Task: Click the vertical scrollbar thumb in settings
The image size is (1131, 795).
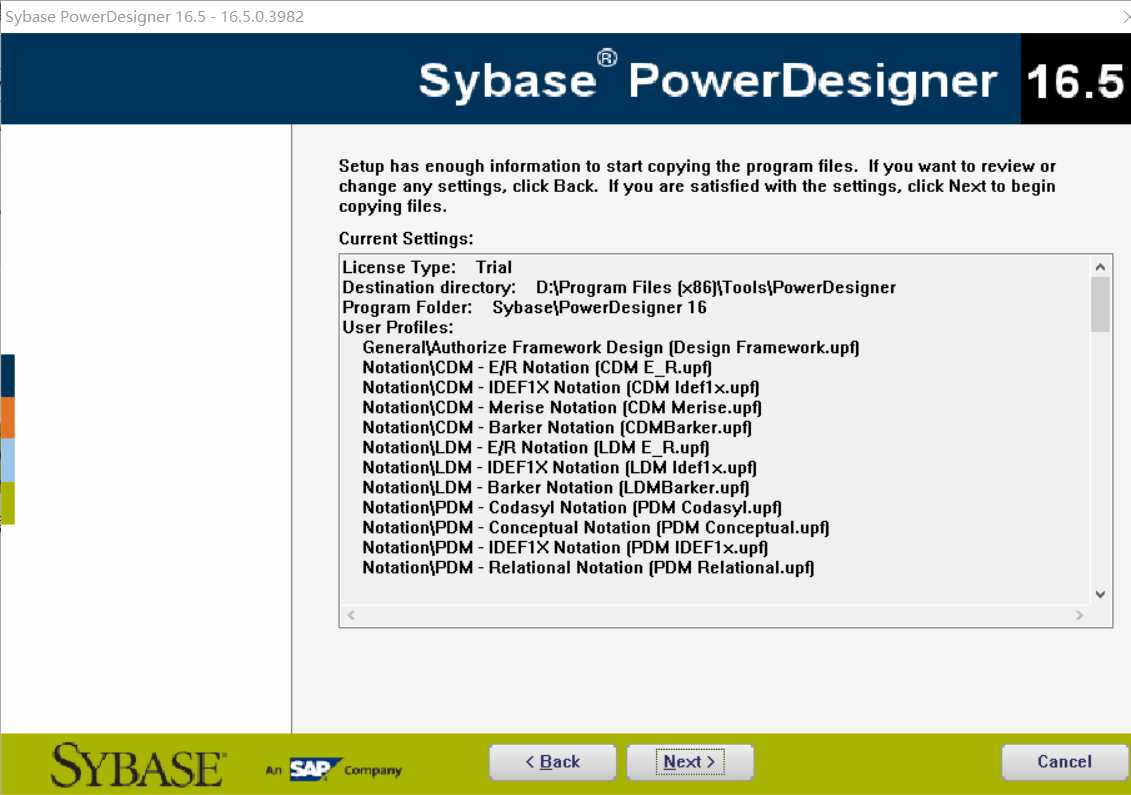Action: point(1100,304)
